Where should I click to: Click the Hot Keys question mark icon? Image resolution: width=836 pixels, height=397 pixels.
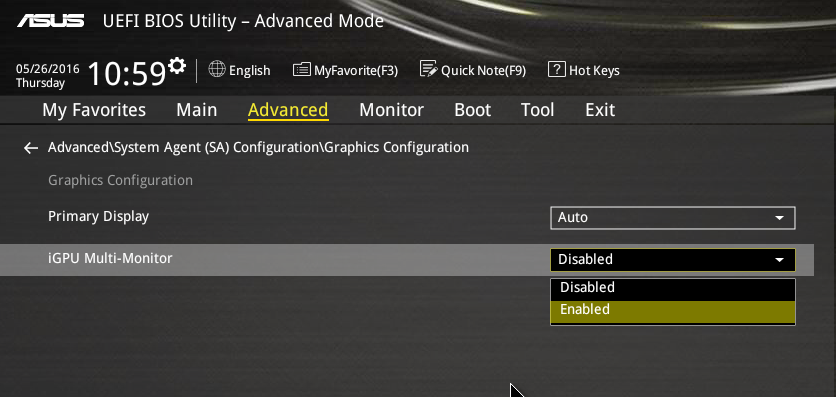557,69
